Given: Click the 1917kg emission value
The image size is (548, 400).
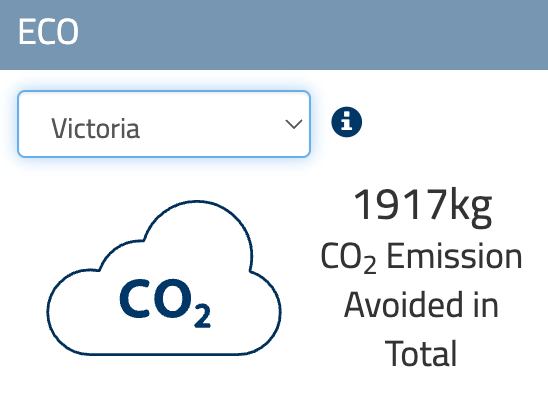Looking at the screenshot, I should pos(423,207).
